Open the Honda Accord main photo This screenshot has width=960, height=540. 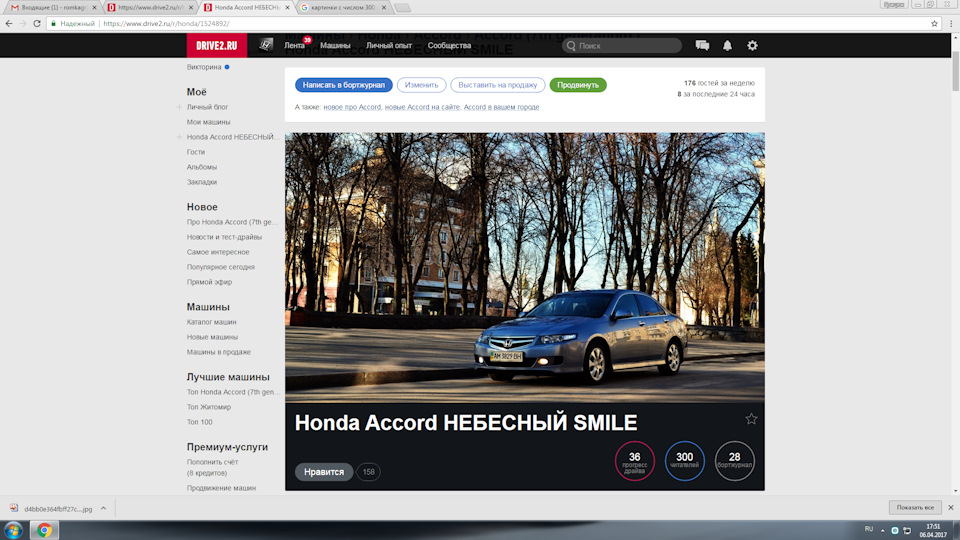pyautogui.click(x=525, y=268)
